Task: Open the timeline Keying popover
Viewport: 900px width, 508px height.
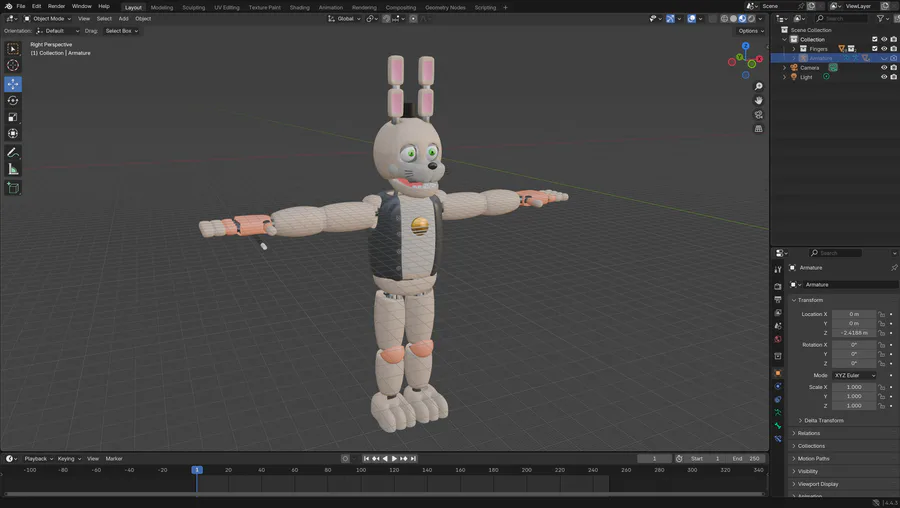Action: [x=69, y=459]
